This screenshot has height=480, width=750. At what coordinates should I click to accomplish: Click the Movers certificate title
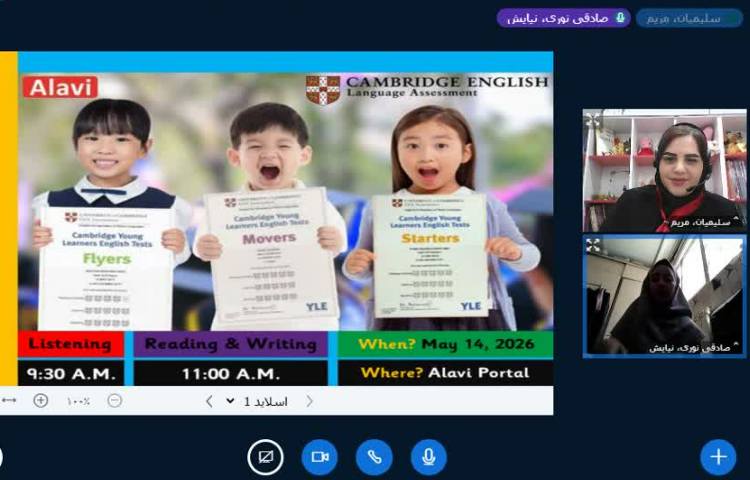[x=269, y=238]
